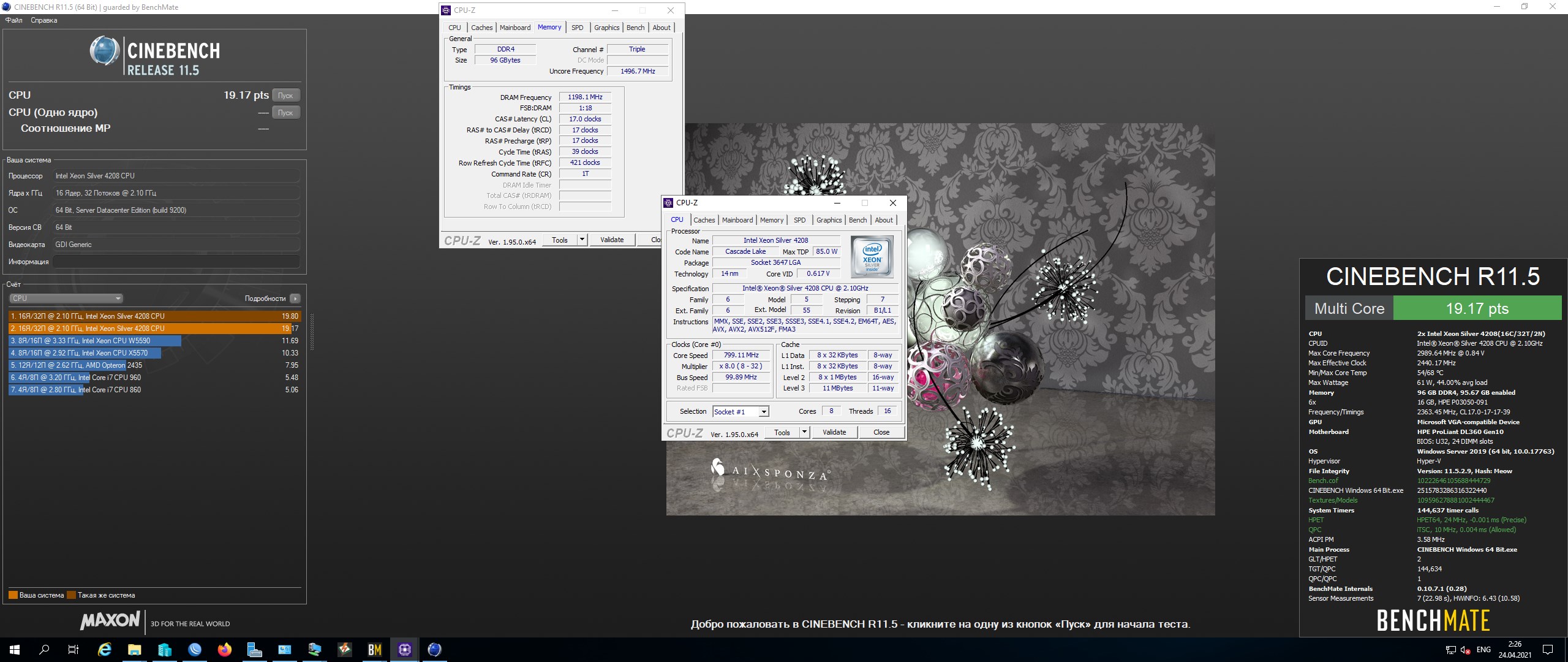Open About tab in the CPU-Z Memory window
The height and width of the screenshot is (662, 1568).
(661, 28)
